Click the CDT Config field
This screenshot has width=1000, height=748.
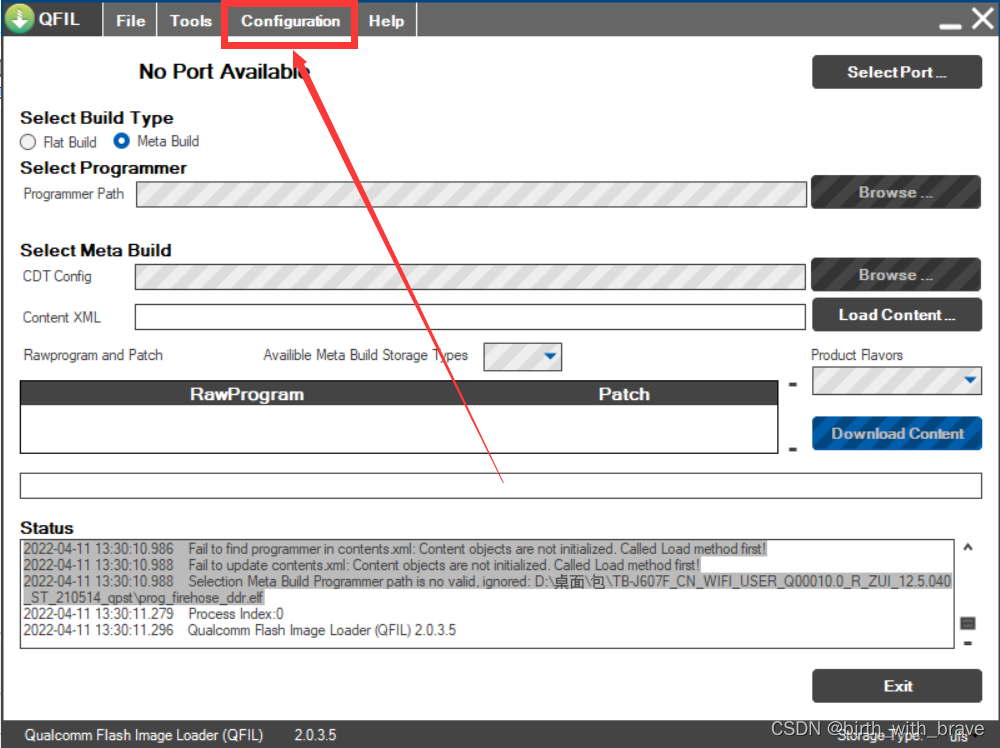point(470,277)
